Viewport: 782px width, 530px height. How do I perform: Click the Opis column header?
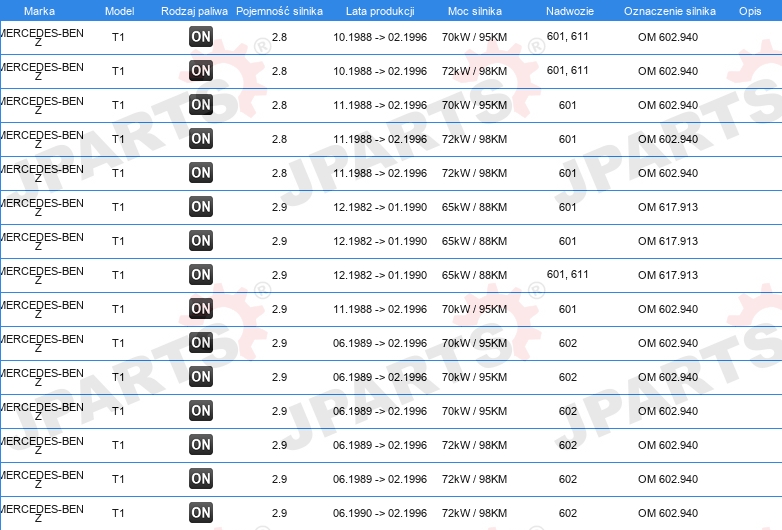pyautogui.click(x=750, y=11)
